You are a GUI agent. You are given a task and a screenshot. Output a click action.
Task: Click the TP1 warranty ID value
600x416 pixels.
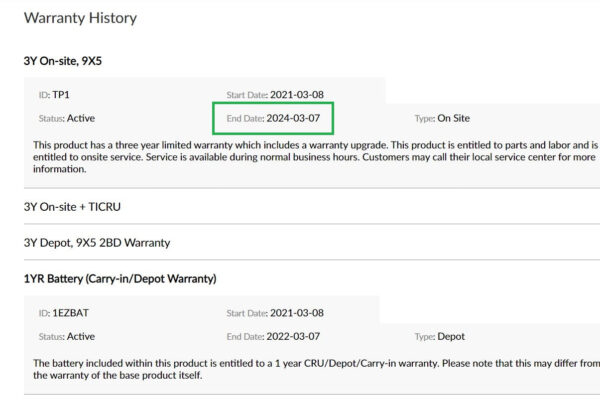tap(61, 95)
